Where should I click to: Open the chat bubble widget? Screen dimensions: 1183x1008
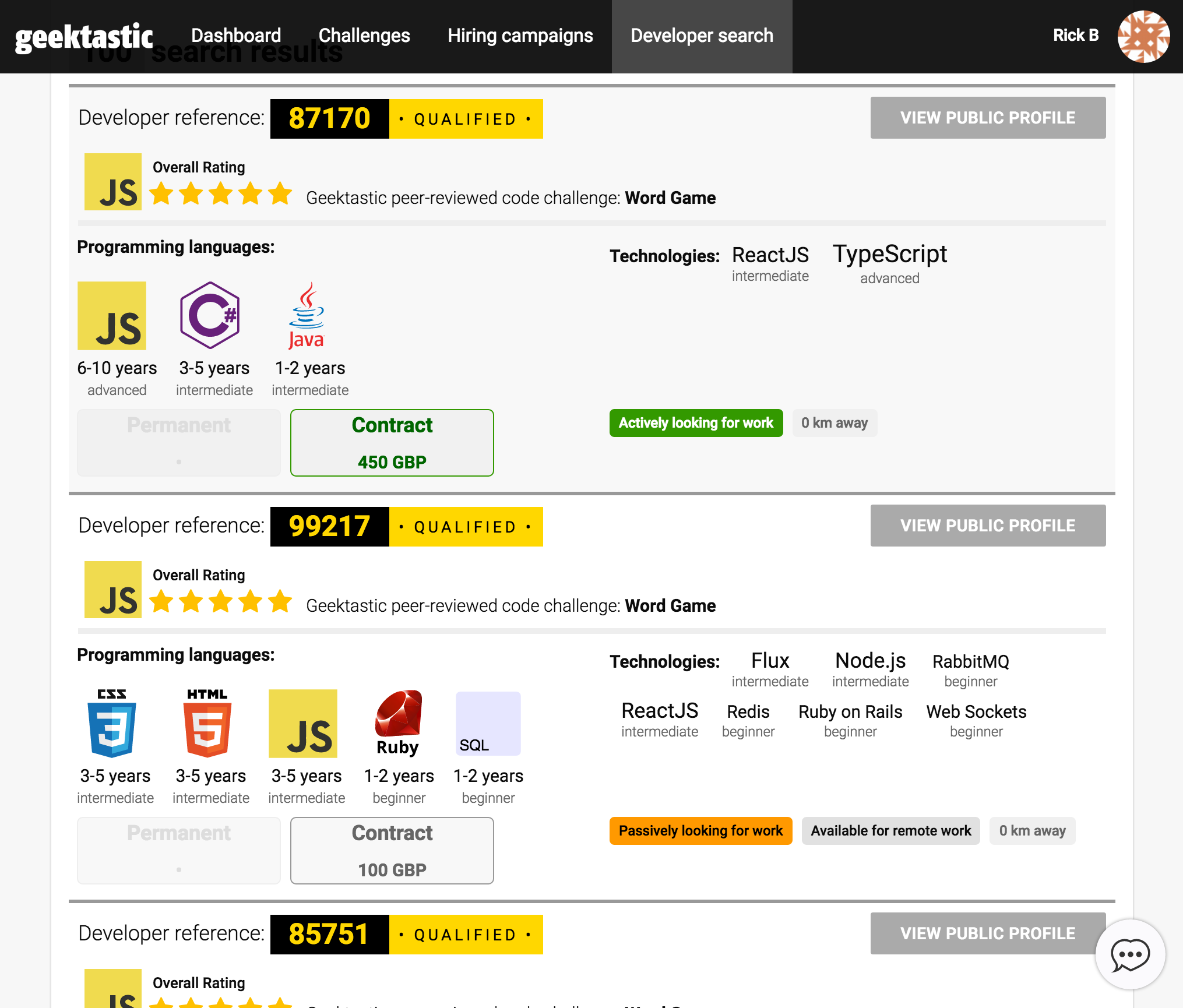(1130, 954)
